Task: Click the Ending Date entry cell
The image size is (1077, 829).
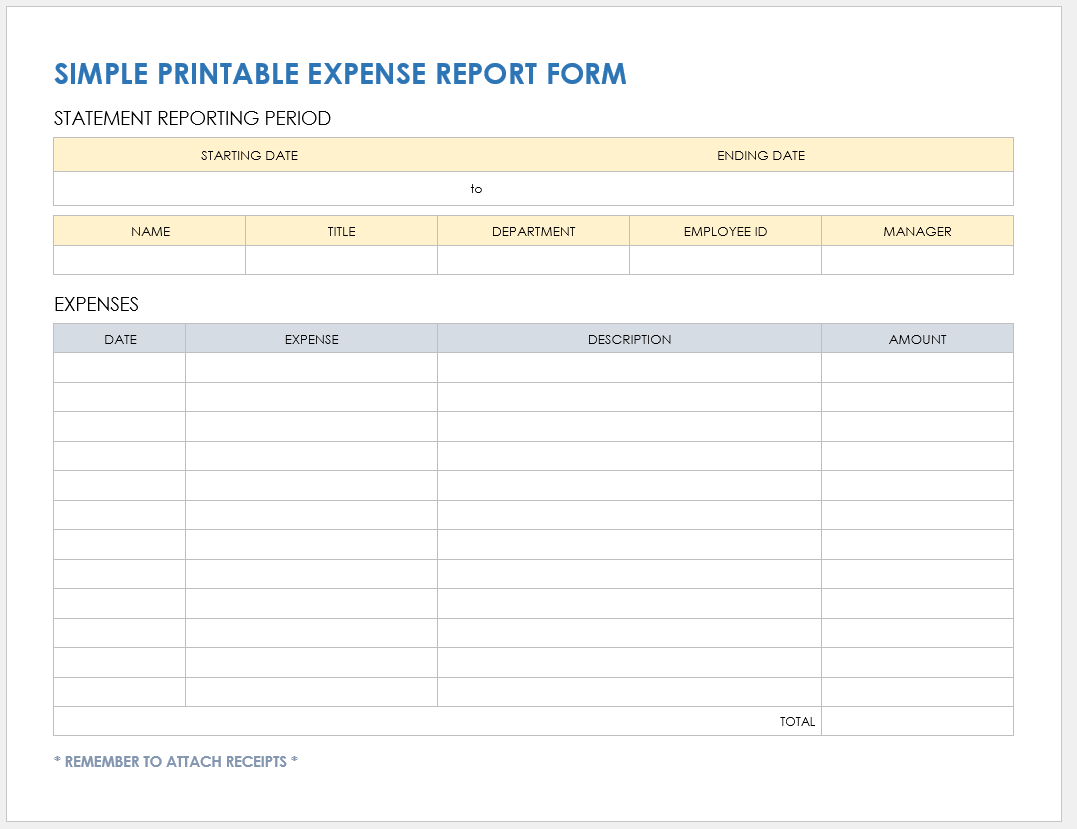Action: 760,188
